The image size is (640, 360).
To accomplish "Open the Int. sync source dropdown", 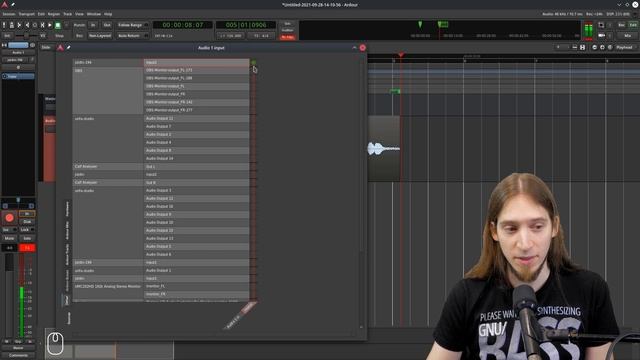I will 7,36.
